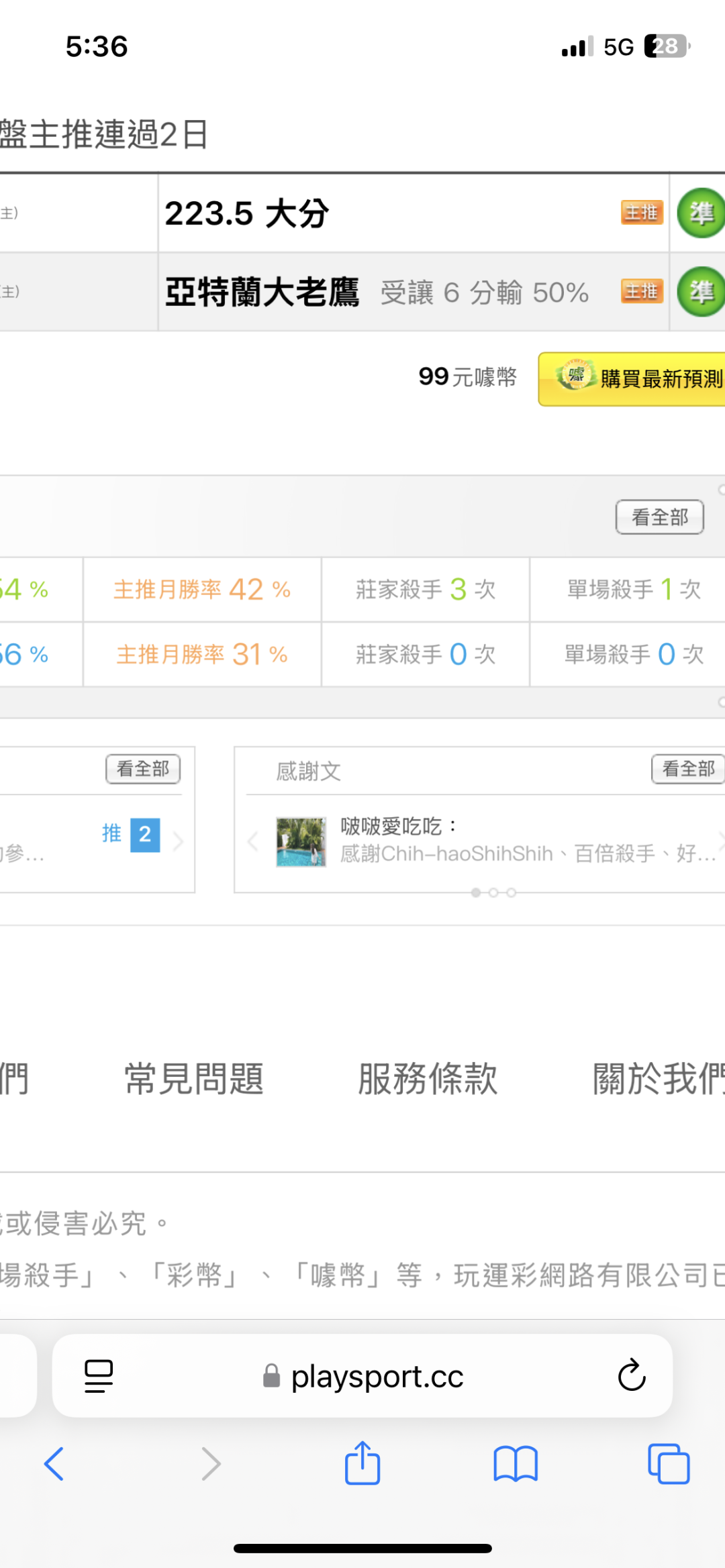The height and width of the screenshot is (1568, 725).
Task: Open the 服務條款 footer link
Action: (x=428, y=1079)
